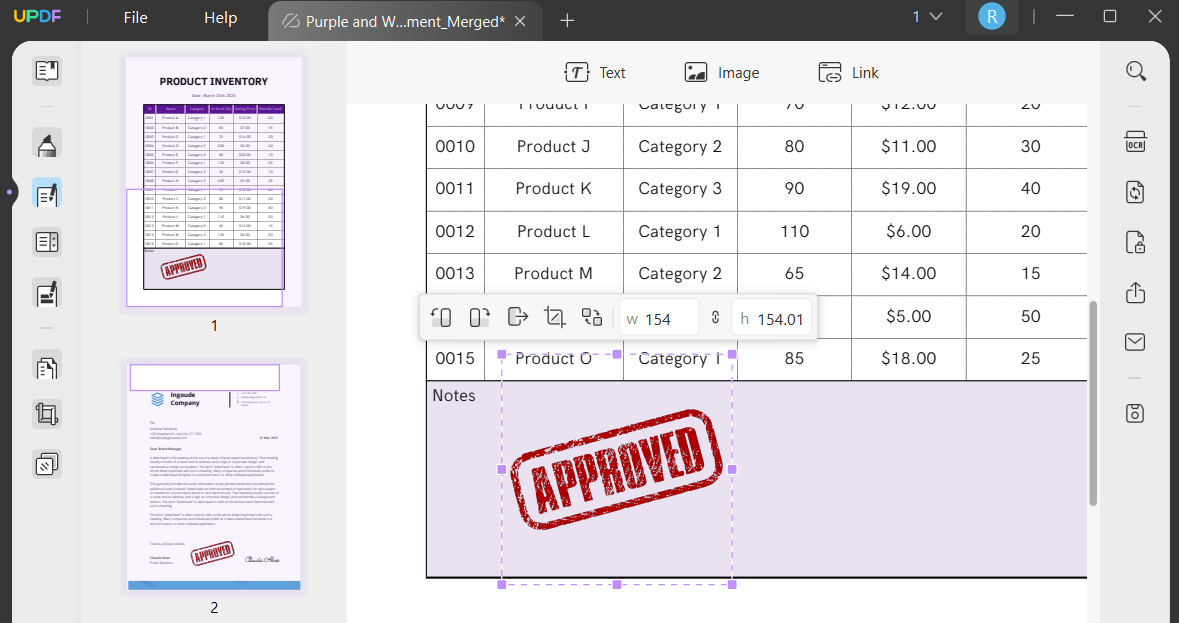Open the Help menu
Viewport: 1179px width, 623px height.
pos(219,17)
